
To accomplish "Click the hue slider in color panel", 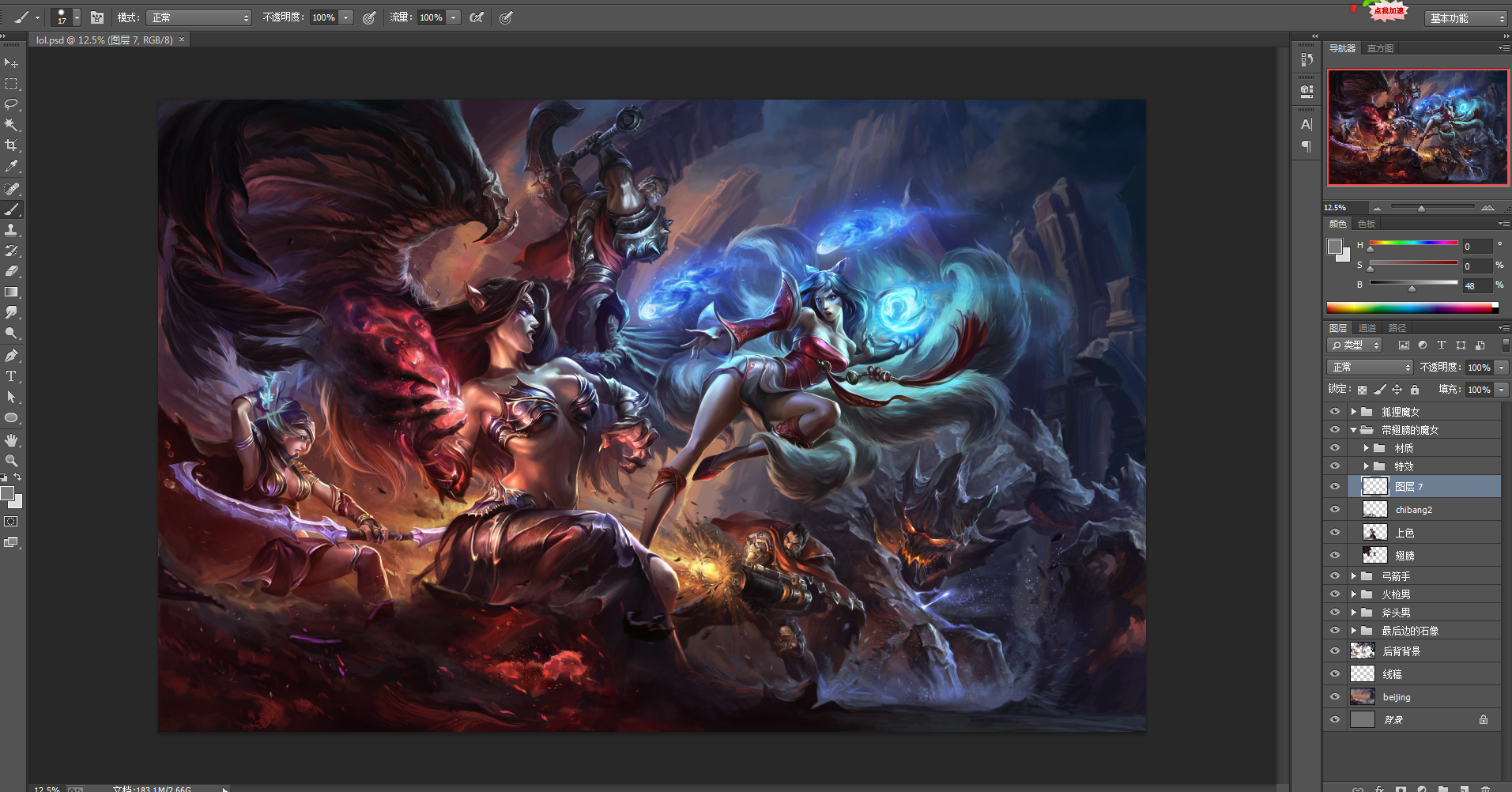I will click(1413, 243).
